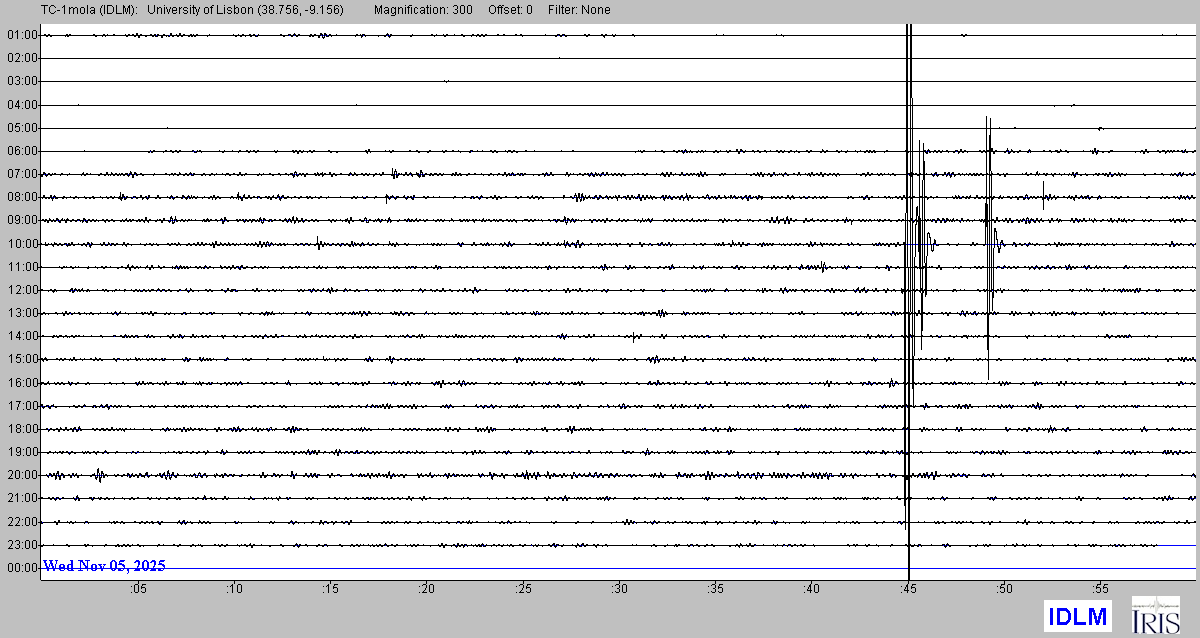Select the 16:00 hour row label

pyautogui.click(x=22, y=383)
